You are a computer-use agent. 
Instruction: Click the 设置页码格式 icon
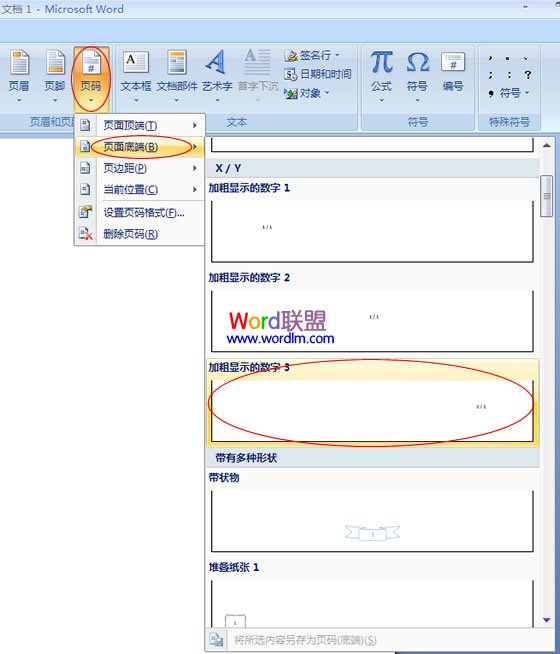pos(85,212)
